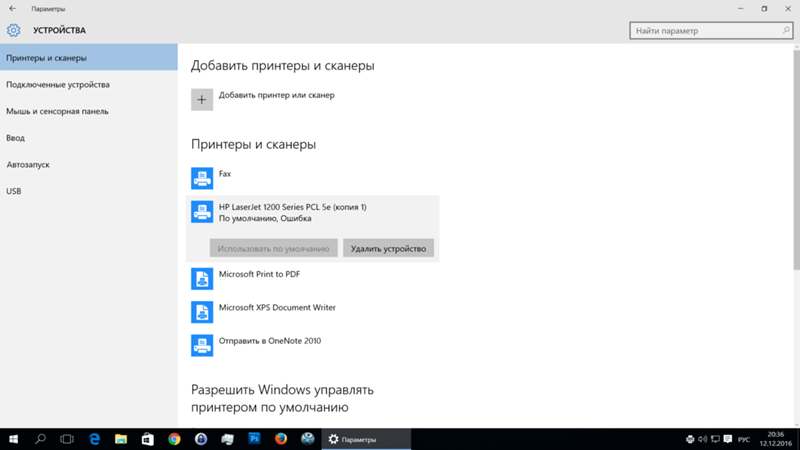The width and height of the screenshot is (800, 450).
Task: Open Photoshop from taskbar
Action: pyautogui.click(x=254, y=439)
